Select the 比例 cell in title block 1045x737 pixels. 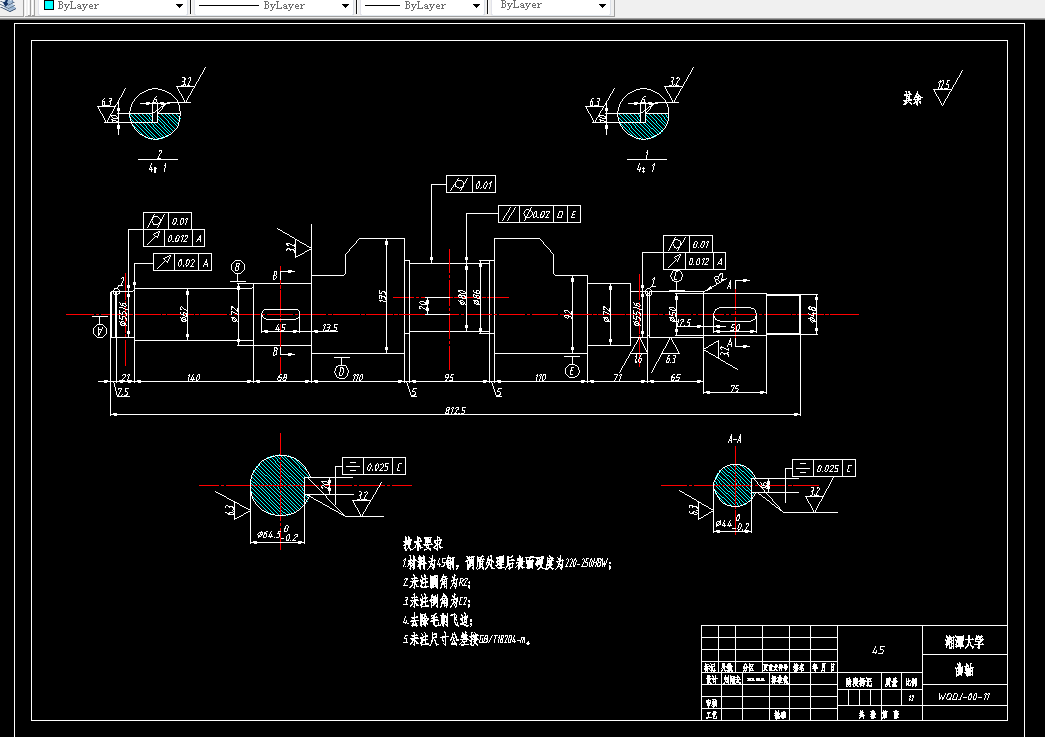911,682
